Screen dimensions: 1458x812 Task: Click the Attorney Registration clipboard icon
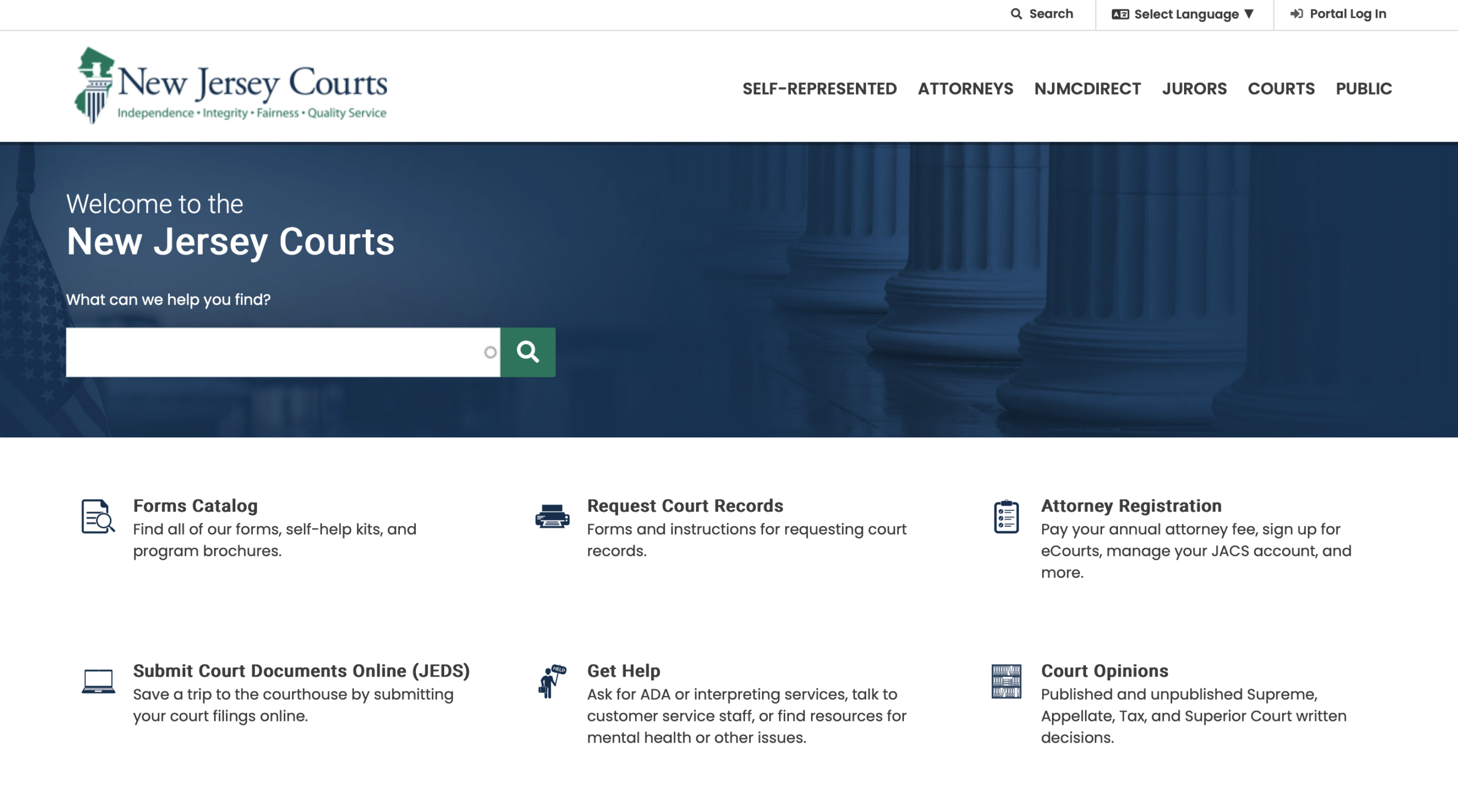[x=1006, y=516]
